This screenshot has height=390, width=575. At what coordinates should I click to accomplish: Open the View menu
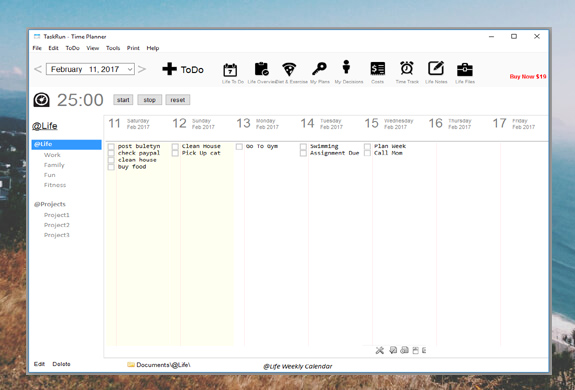(93, 48)
